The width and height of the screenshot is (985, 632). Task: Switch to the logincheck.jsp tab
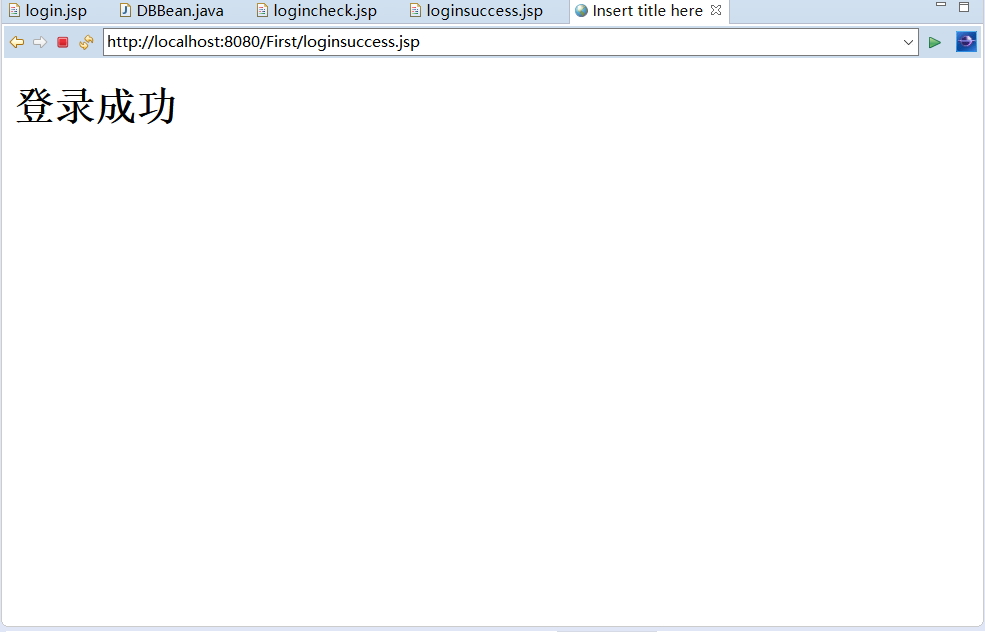tap(317, 11)
